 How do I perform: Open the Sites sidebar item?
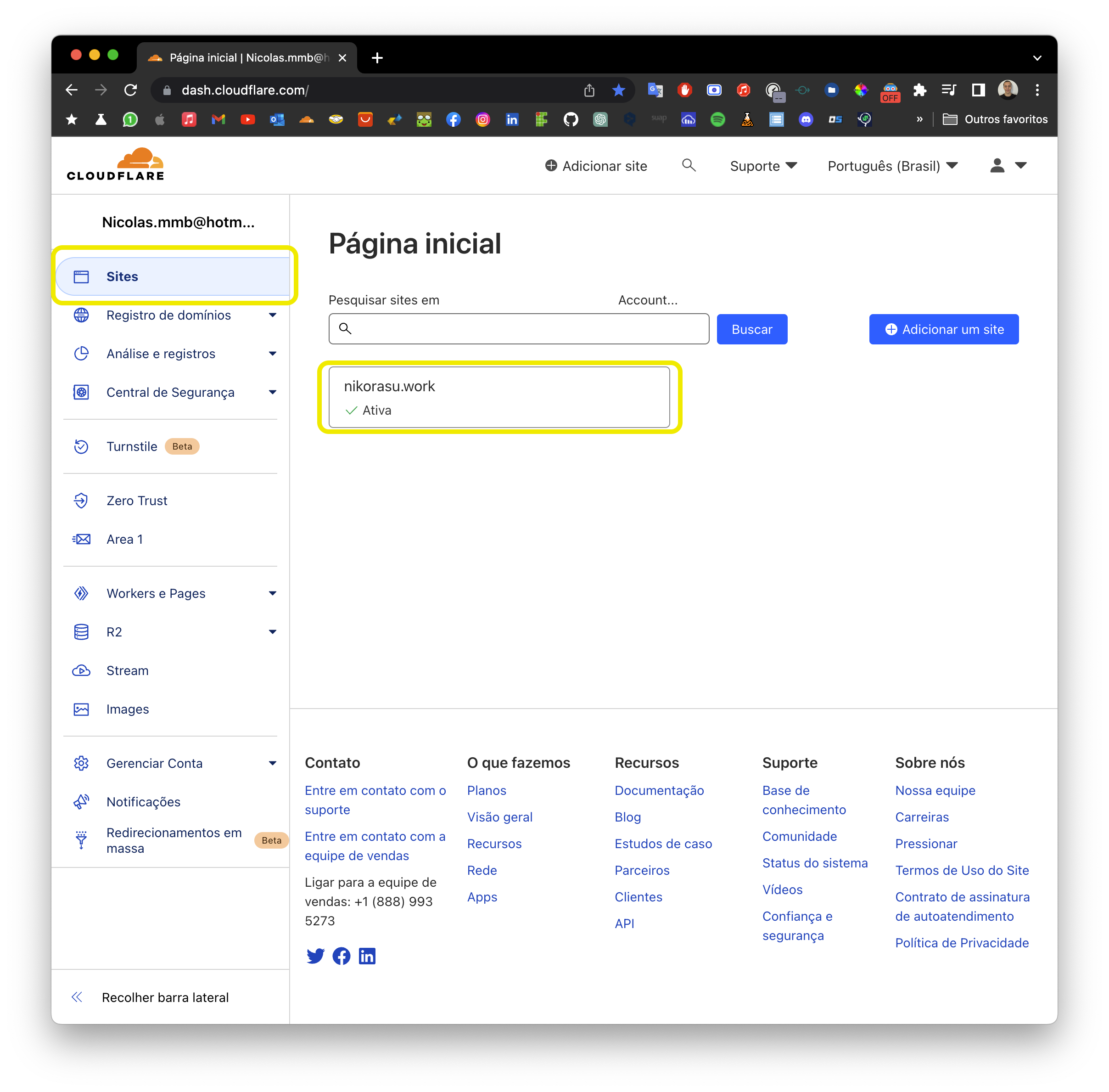pyautogui.click(x=173, y=276)
